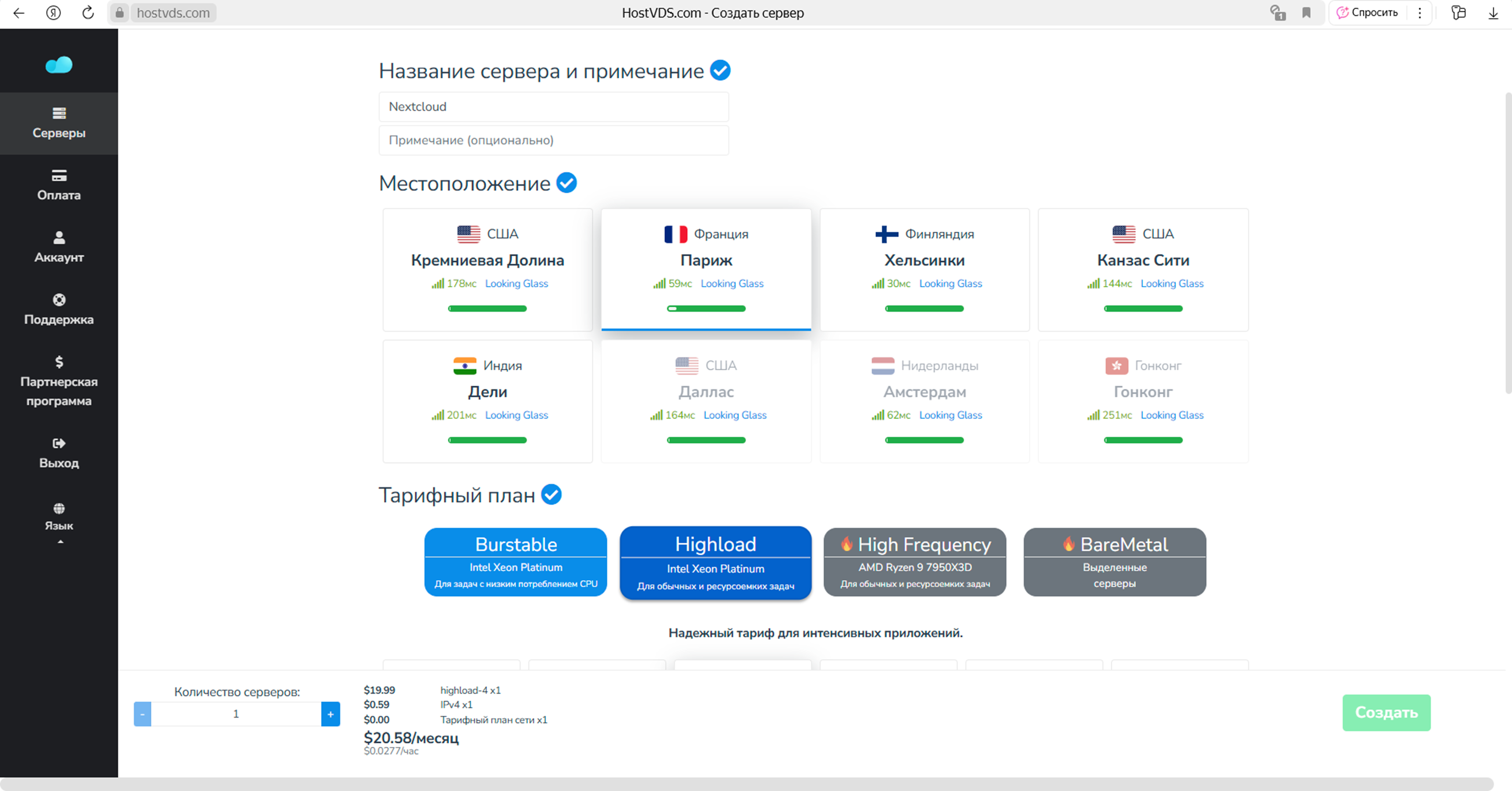Go to Аккаунт in the sidebar

pyautogui.click(x=59, y=247)
